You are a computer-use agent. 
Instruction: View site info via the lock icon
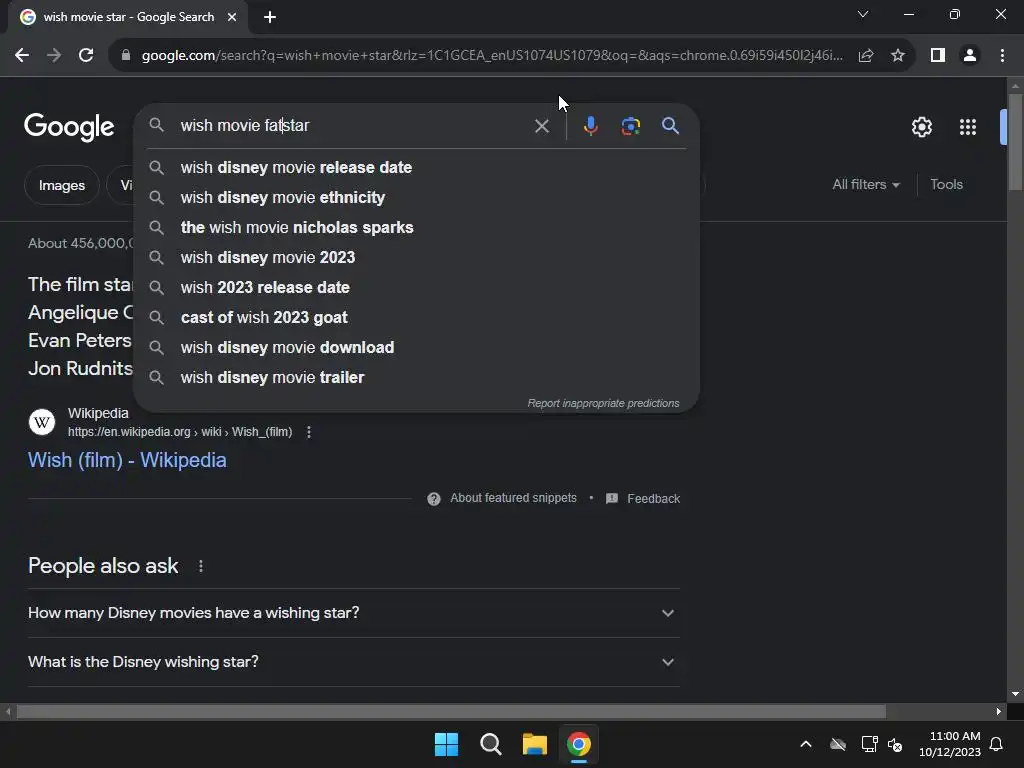pyautogui.click(x=126, y=56)
